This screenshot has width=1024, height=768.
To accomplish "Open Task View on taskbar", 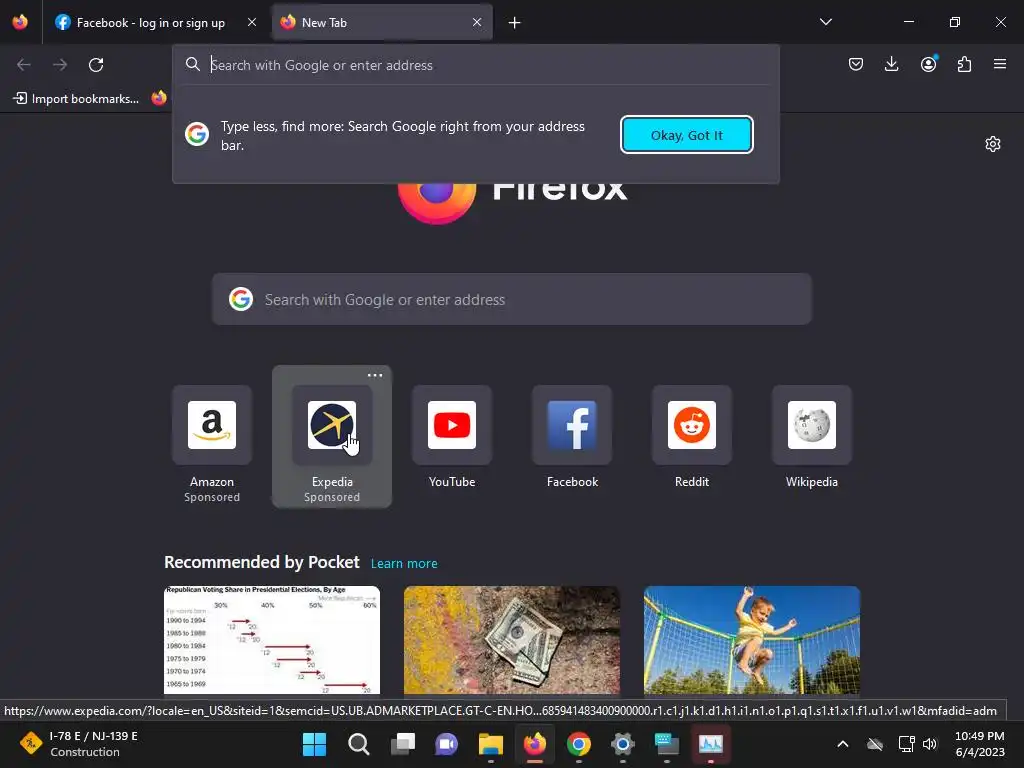I will [x=403, y=744].
